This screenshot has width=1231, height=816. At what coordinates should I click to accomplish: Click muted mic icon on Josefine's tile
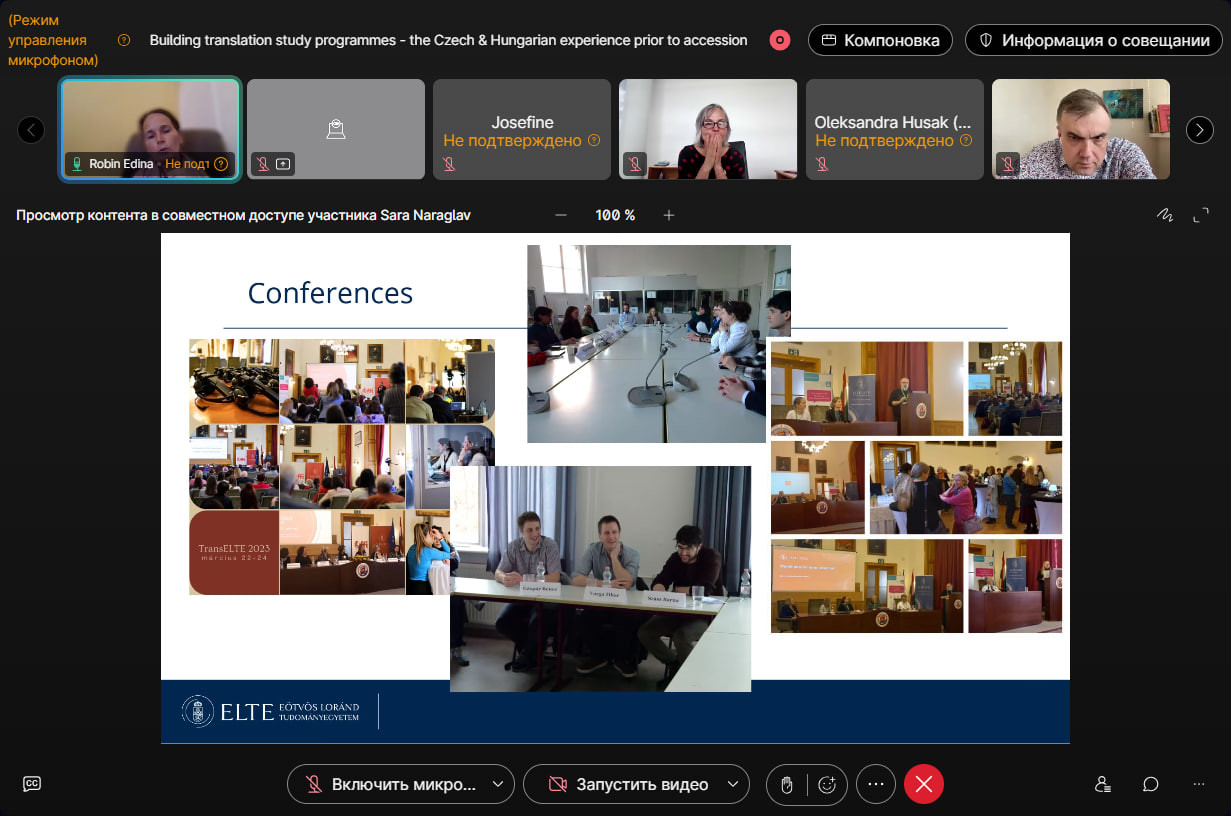coord(449,164)
